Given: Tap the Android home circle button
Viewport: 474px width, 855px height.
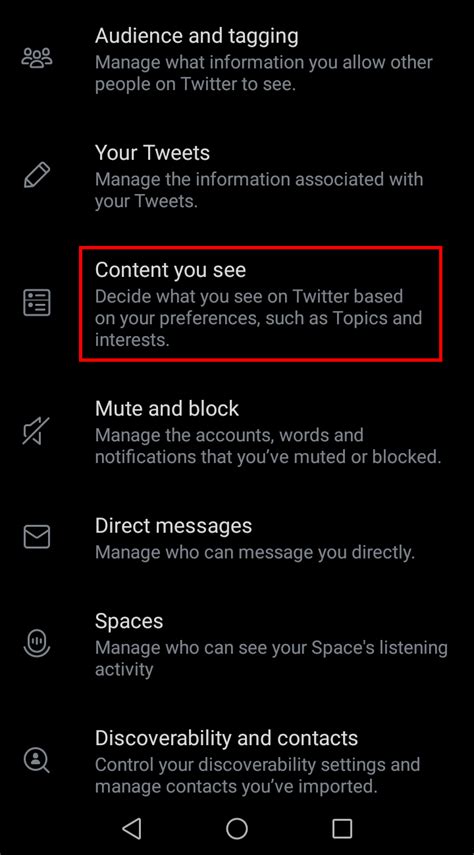Looking at the screenshot, I should pyautogui.click(x=237, y=828).
